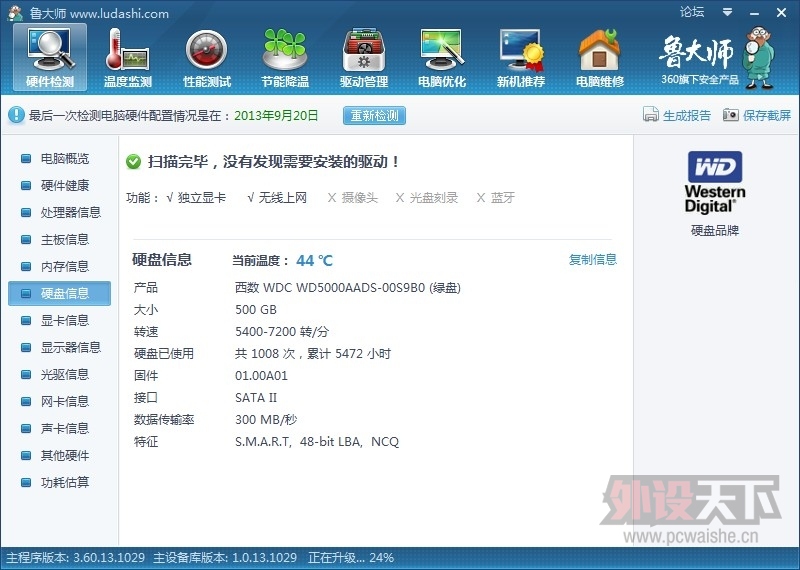Click 复制信息 copy info link

pyautogui.click(x=593, y=259)
